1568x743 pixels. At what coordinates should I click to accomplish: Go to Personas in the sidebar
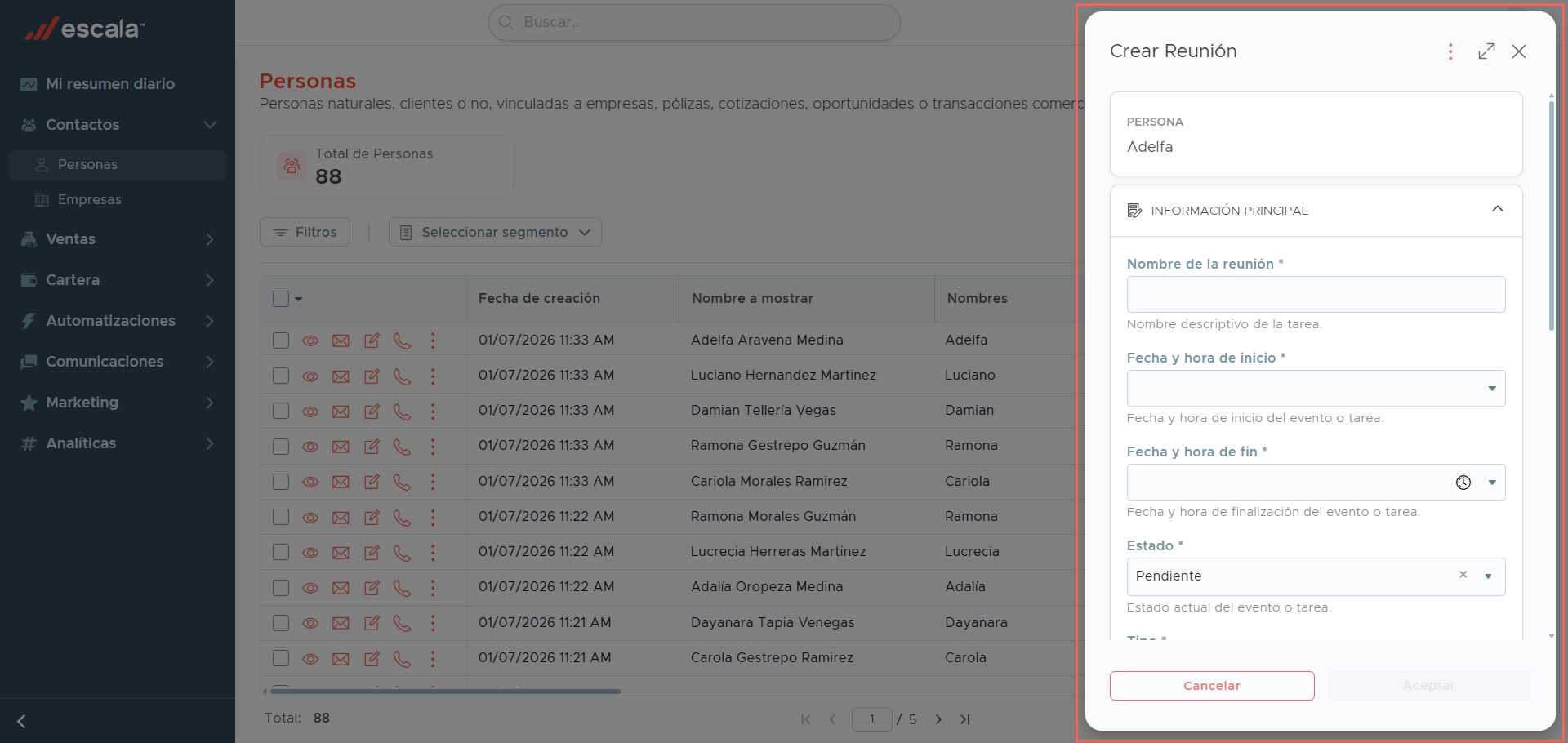point(118,165)
